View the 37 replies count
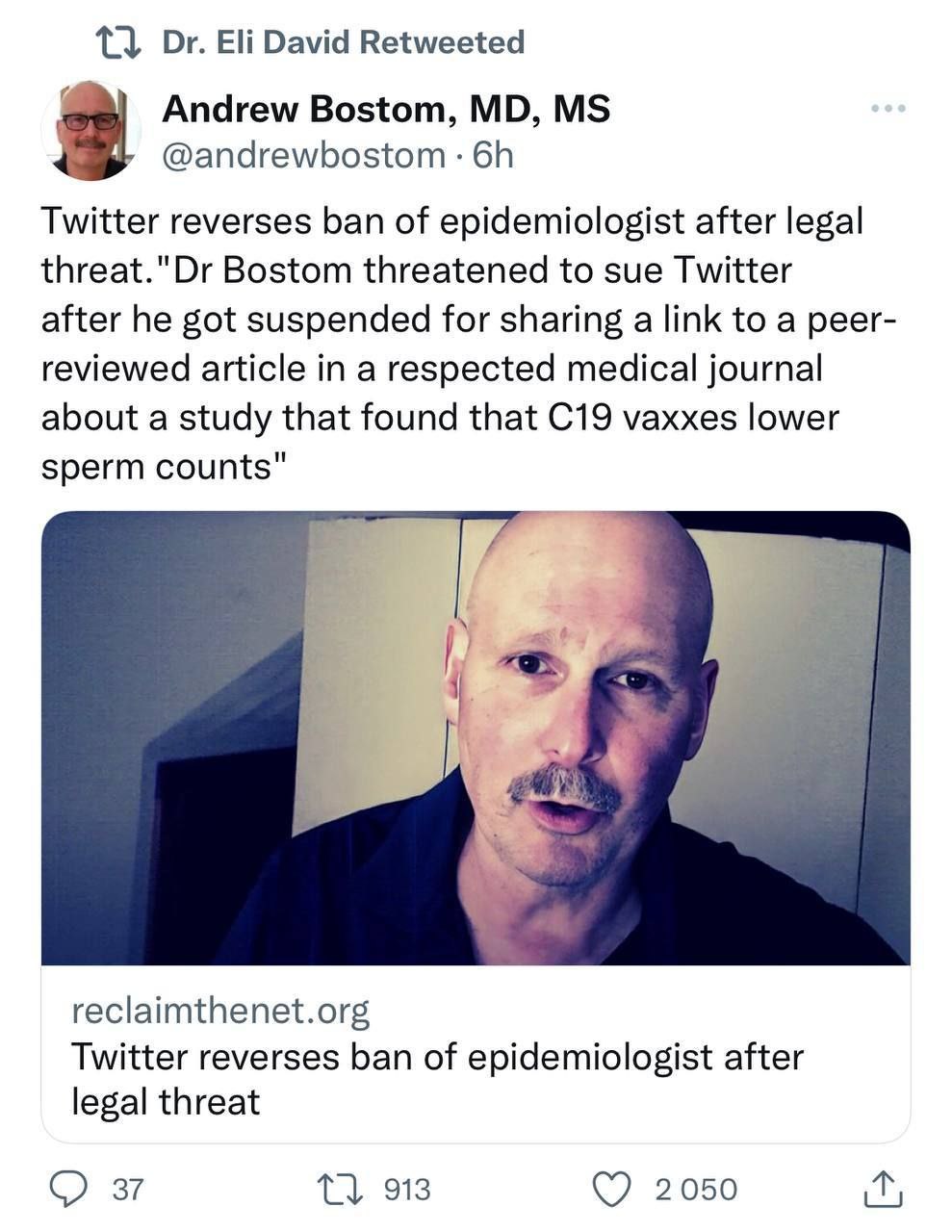952x1232 pixels. (x=128, y=1190)
